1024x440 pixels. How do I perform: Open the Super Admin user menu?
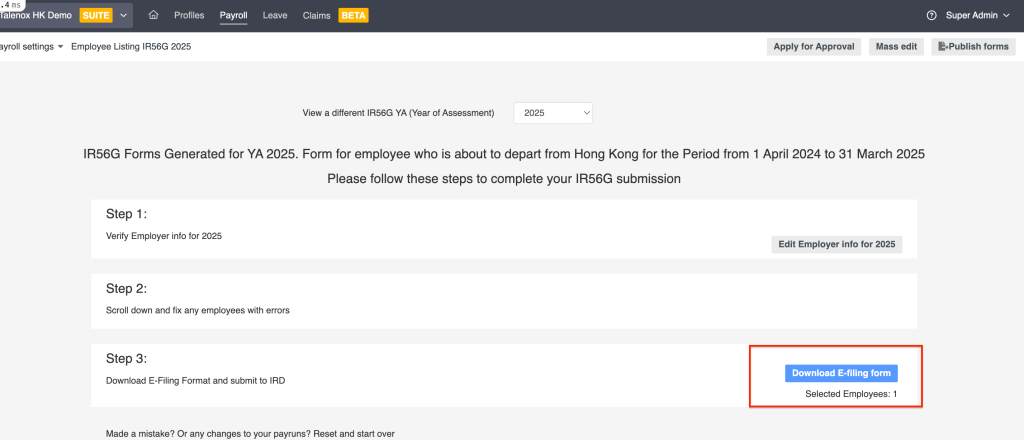point(979,16)
